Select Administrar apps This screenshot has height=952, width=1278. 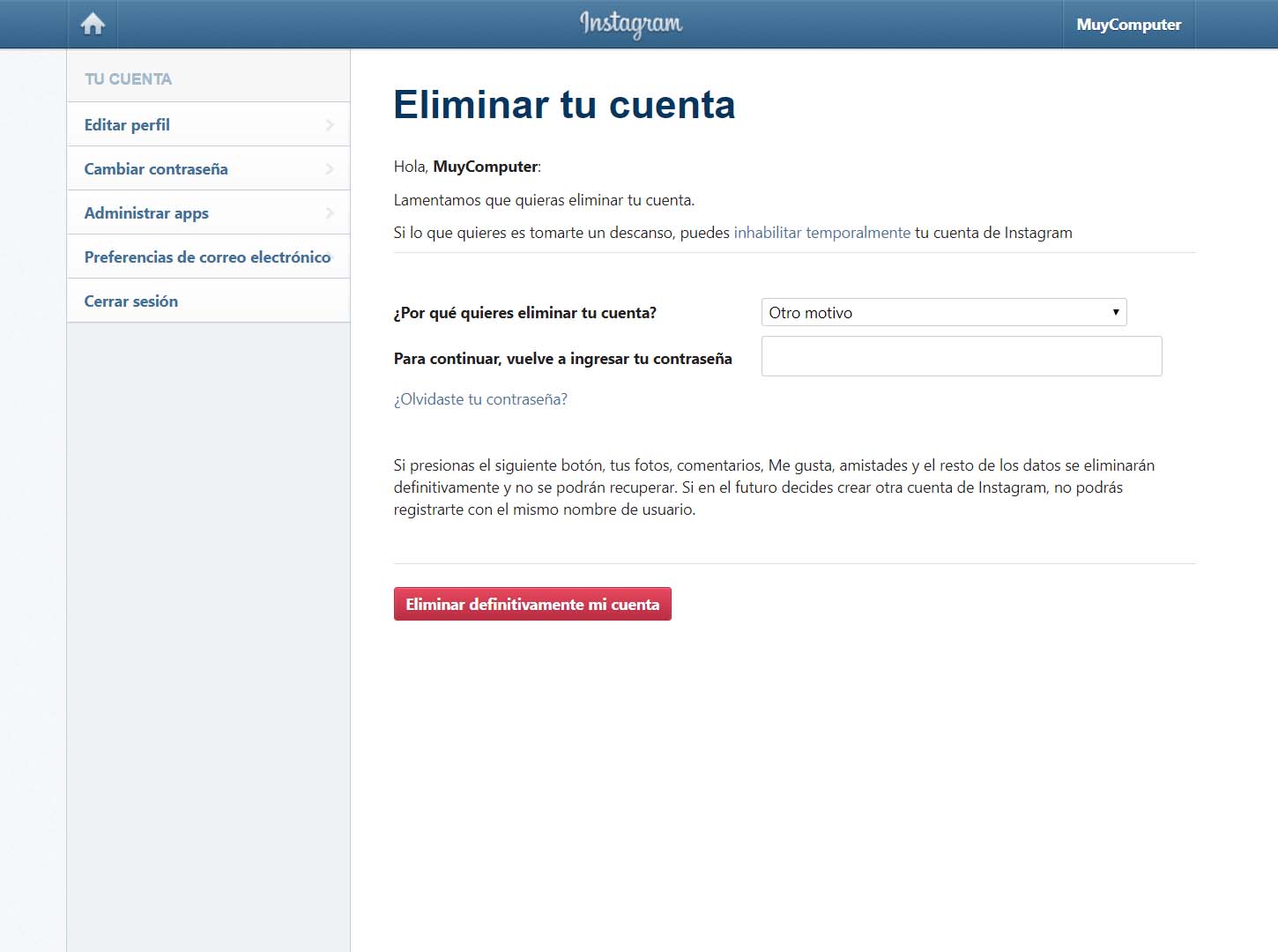[146, 213]
